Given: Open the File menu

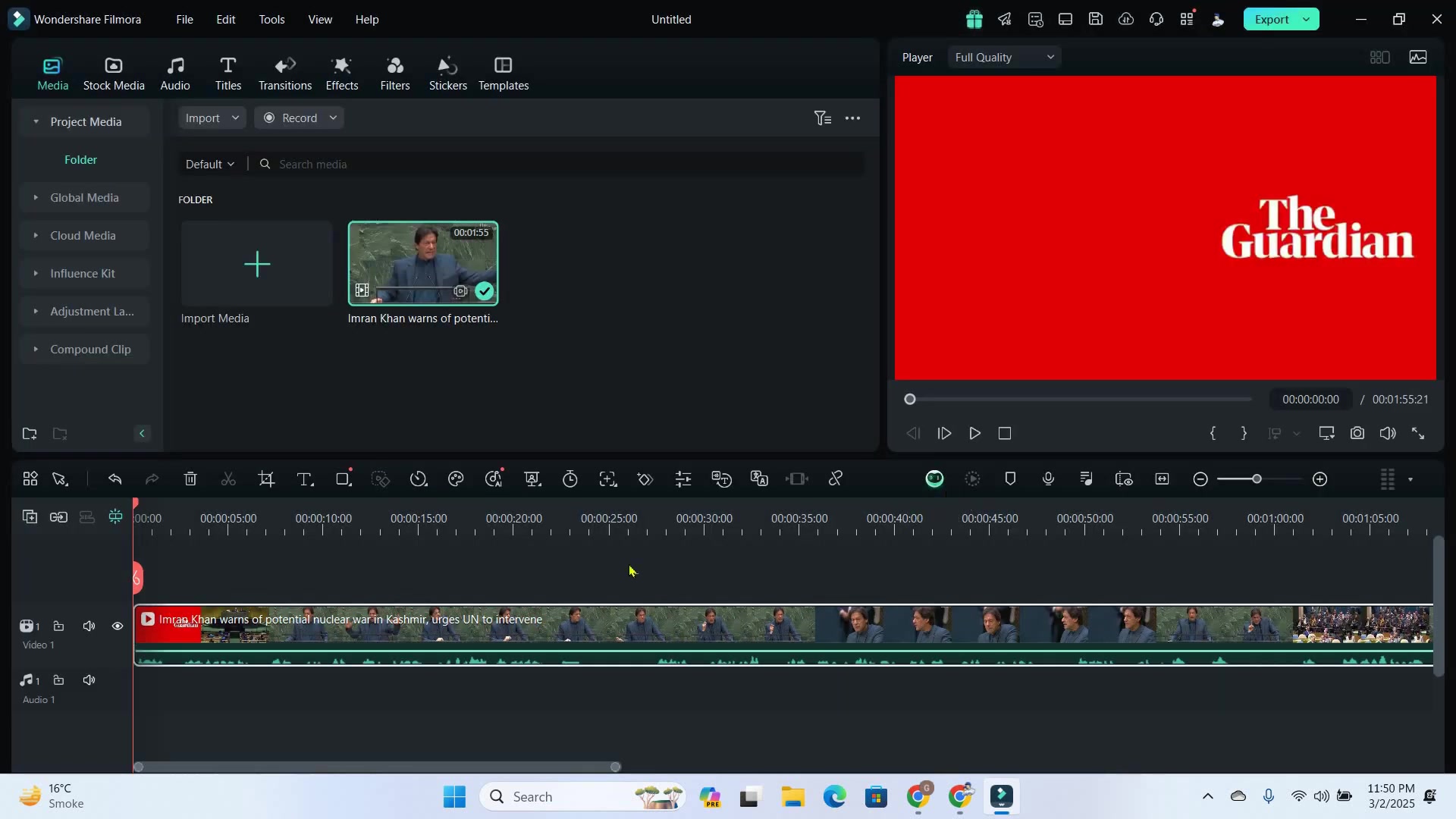Looking at the screenshot, I should click(x=185, y=20).
